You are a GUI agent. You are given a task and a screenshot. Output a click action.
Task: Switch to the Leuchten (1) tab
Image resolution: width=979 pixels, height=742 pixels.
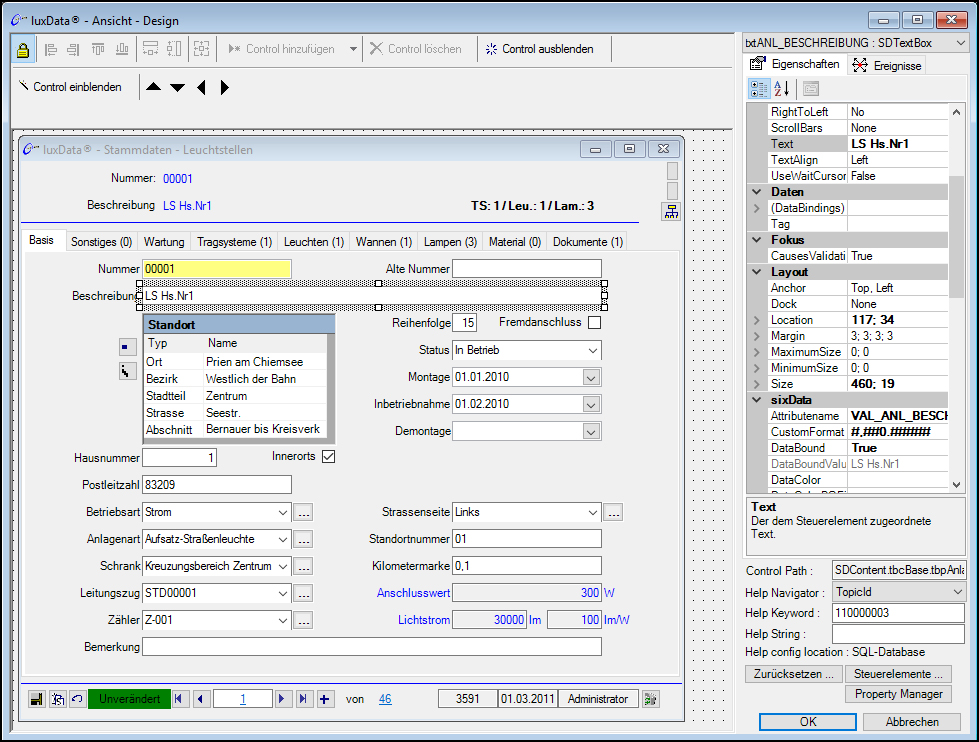point(313,242)
